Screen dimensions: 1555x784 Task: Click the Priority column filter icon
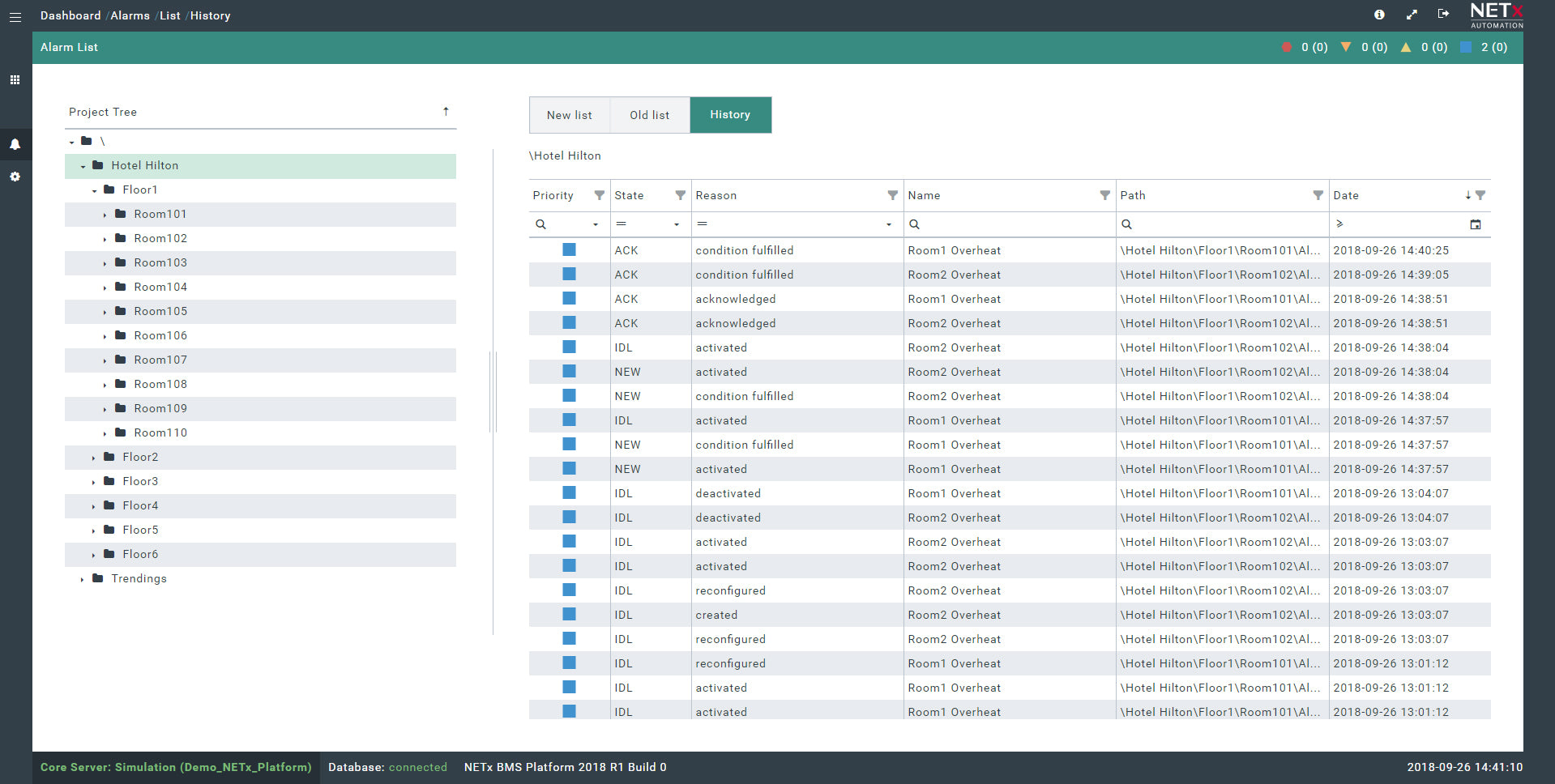(599, 195)
